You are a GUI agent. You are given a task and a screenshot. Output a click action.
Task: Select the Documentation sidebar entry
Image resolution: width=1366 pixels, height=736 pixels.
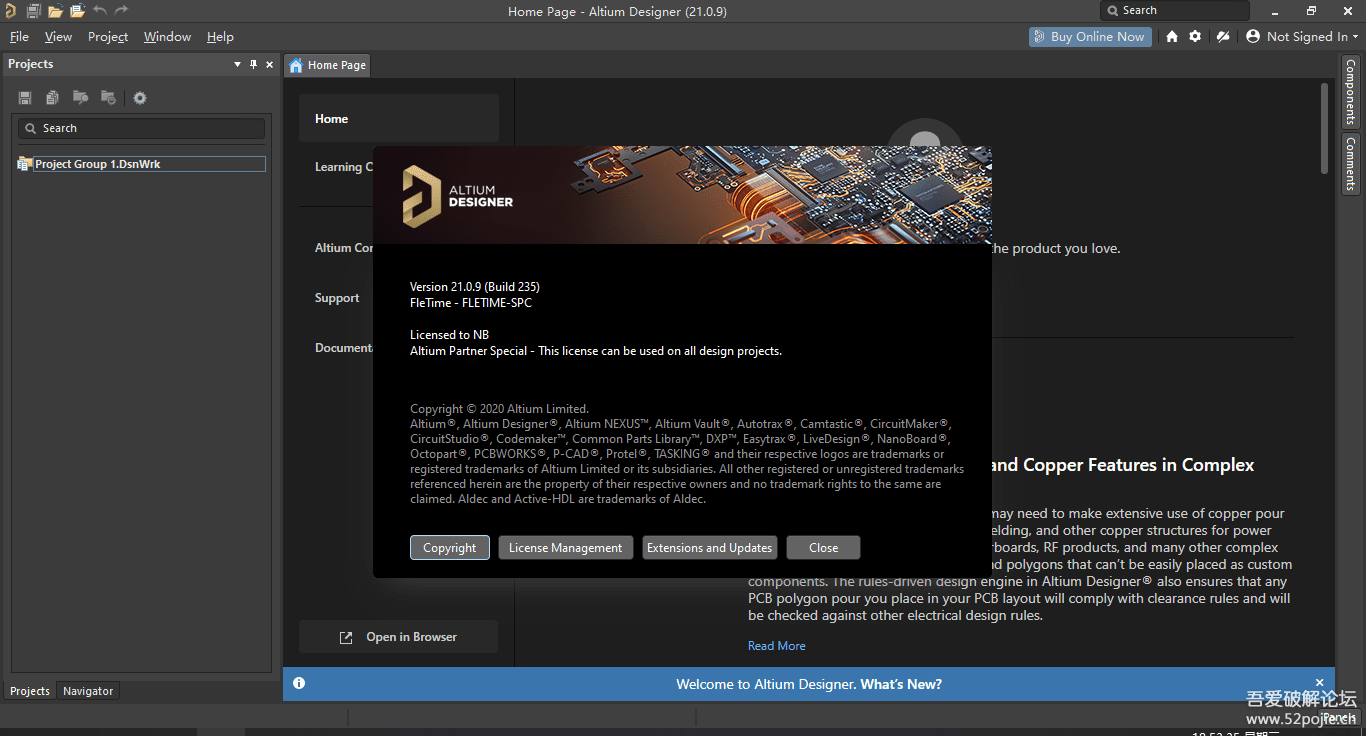[x=343, y=348]
